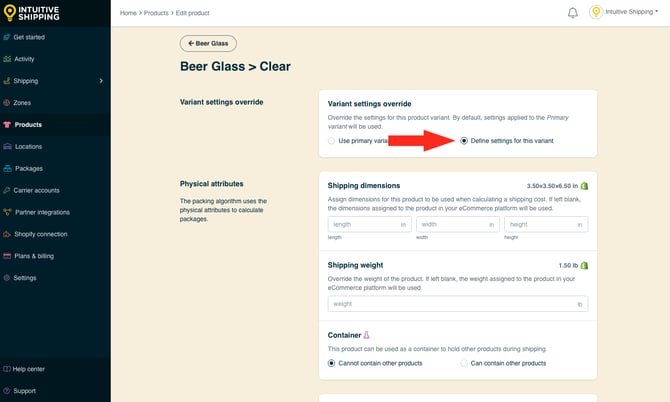Click the Shopify connection icon

click(x=7, y=234)
